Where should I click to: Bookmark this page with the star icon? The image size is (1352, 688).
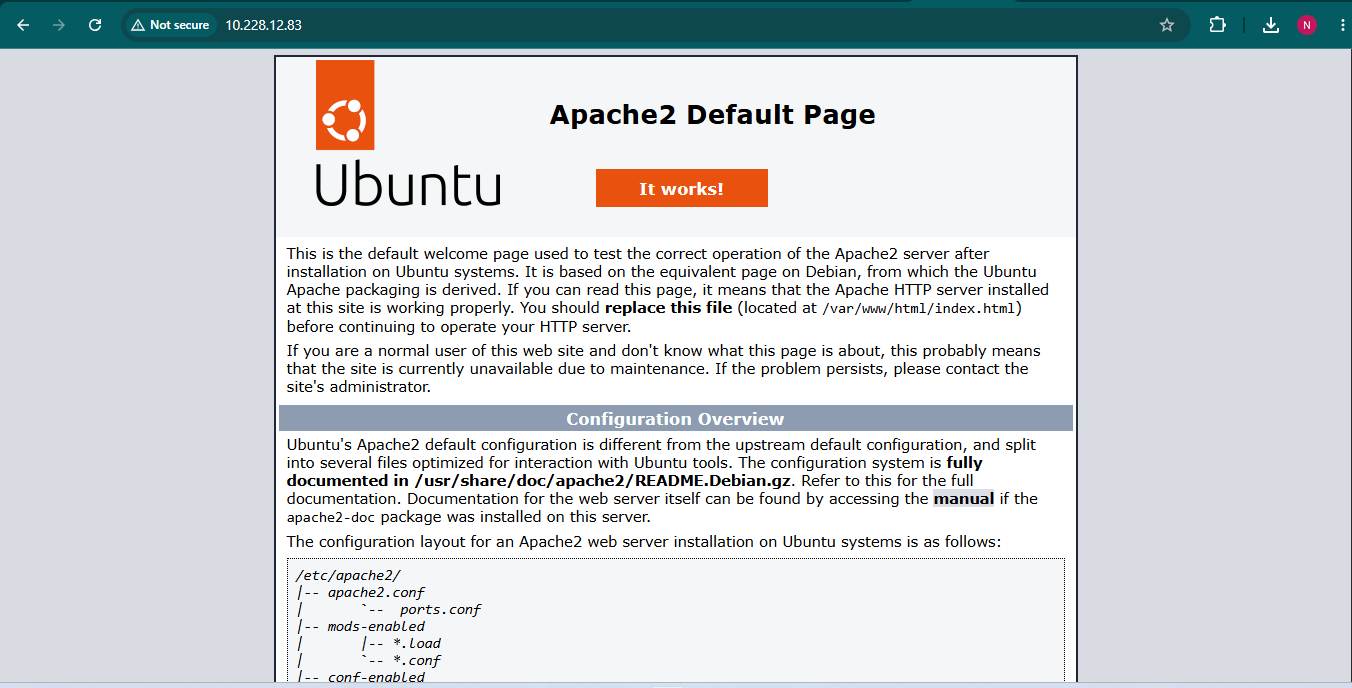(x=1167, y=25)
